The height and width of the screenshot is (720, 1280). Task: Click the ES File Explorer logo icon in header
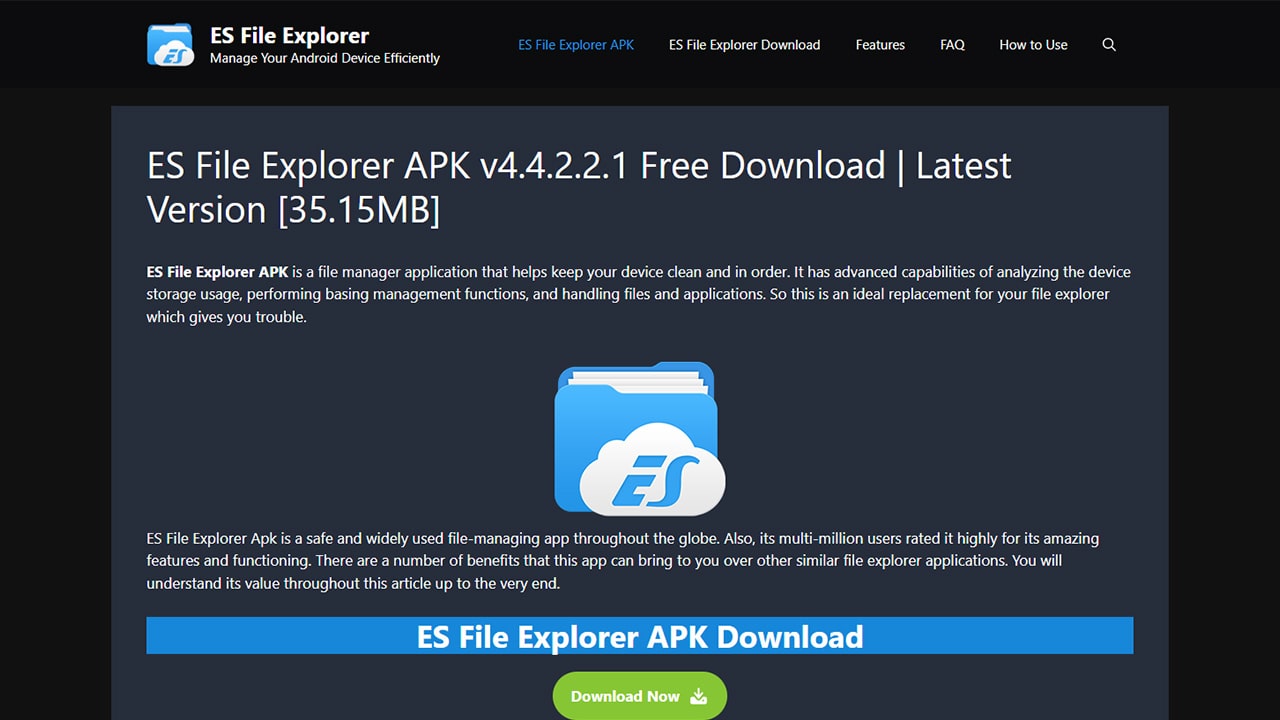click(x=171, y=45)
